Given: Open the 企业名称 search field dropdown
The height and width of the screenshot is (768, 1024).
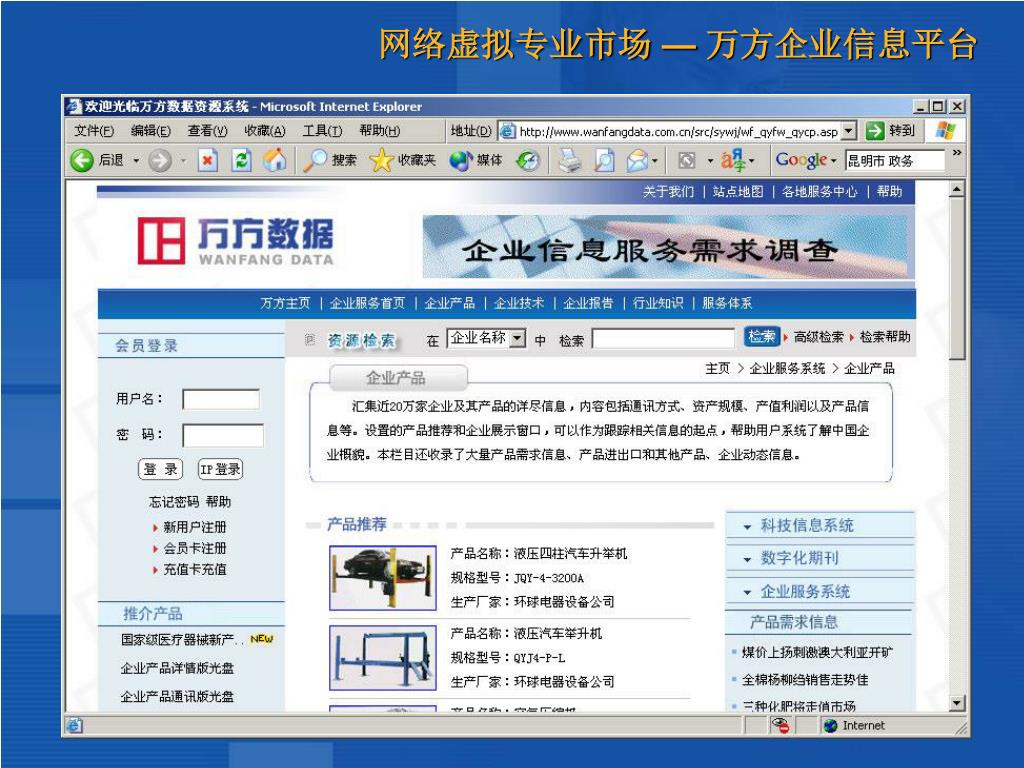Looking at the screenshot, I should 518,338.
